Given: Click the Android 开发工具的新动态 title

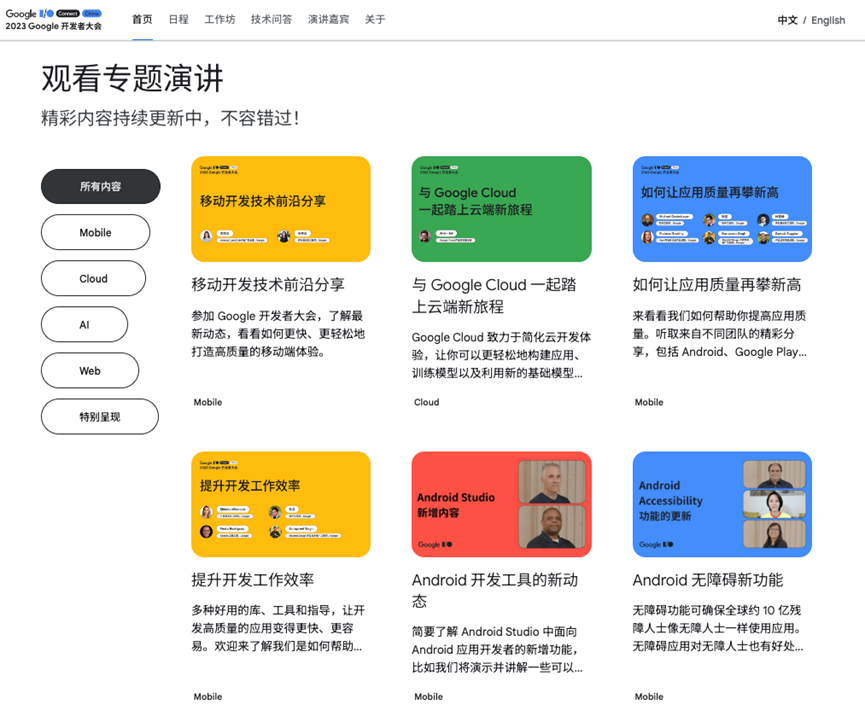Looking at the screenshot, I should 495,590.
